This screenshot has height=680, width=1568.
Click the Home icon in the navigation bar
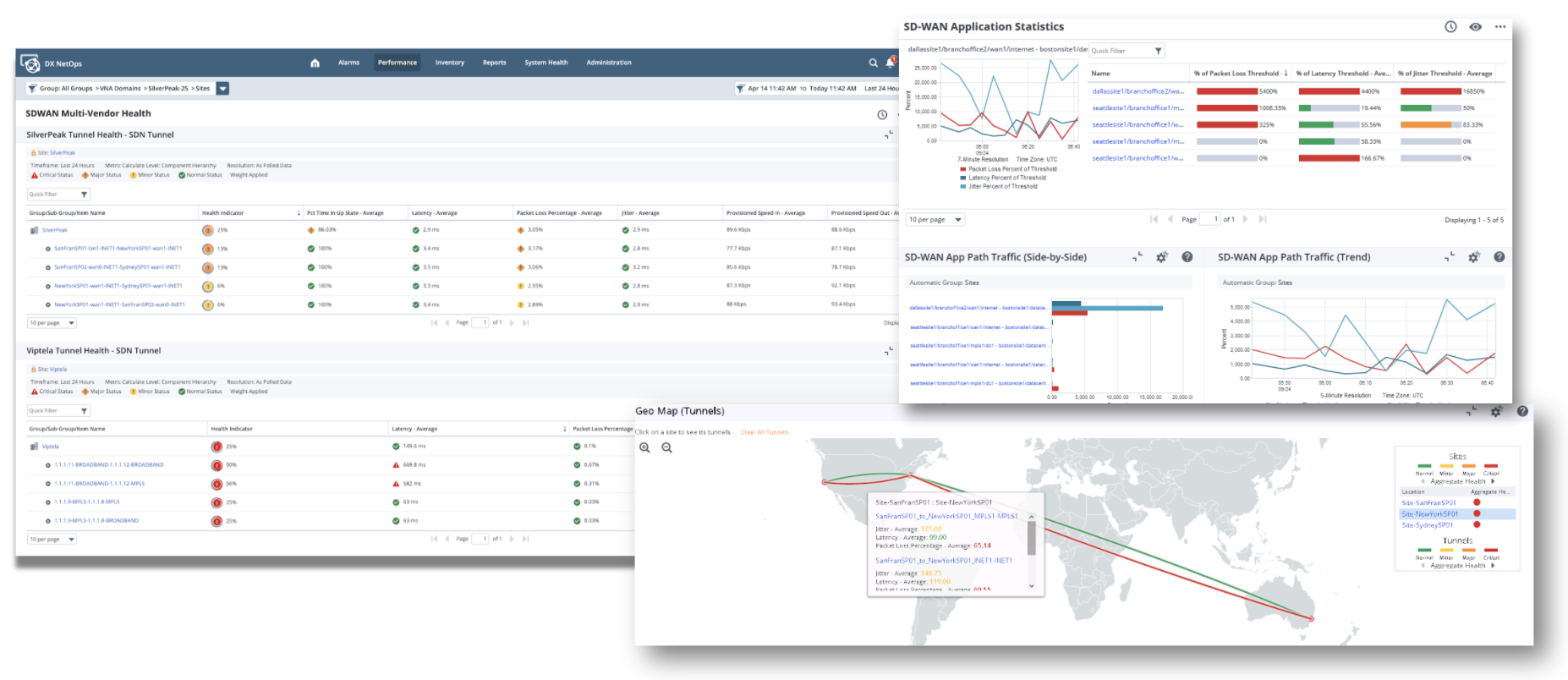[x=315, y=63]
